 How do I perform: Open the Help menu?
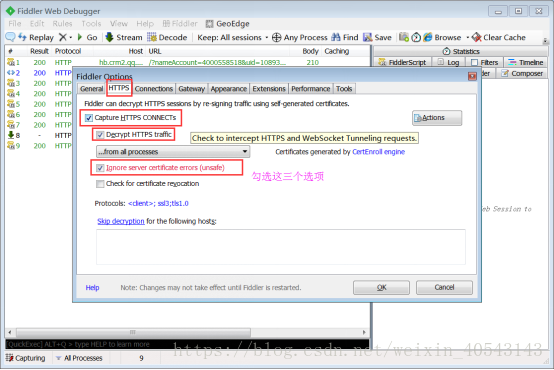(x=145, y=24)
